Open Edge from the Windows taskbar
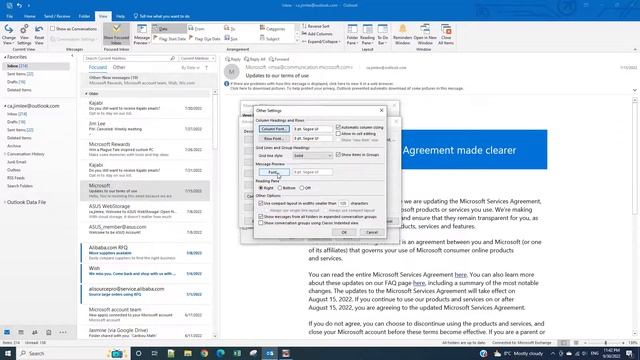Image resolution: width=640 pixels, height=360 pixels. pyautogui.click(x=220, y=353)
